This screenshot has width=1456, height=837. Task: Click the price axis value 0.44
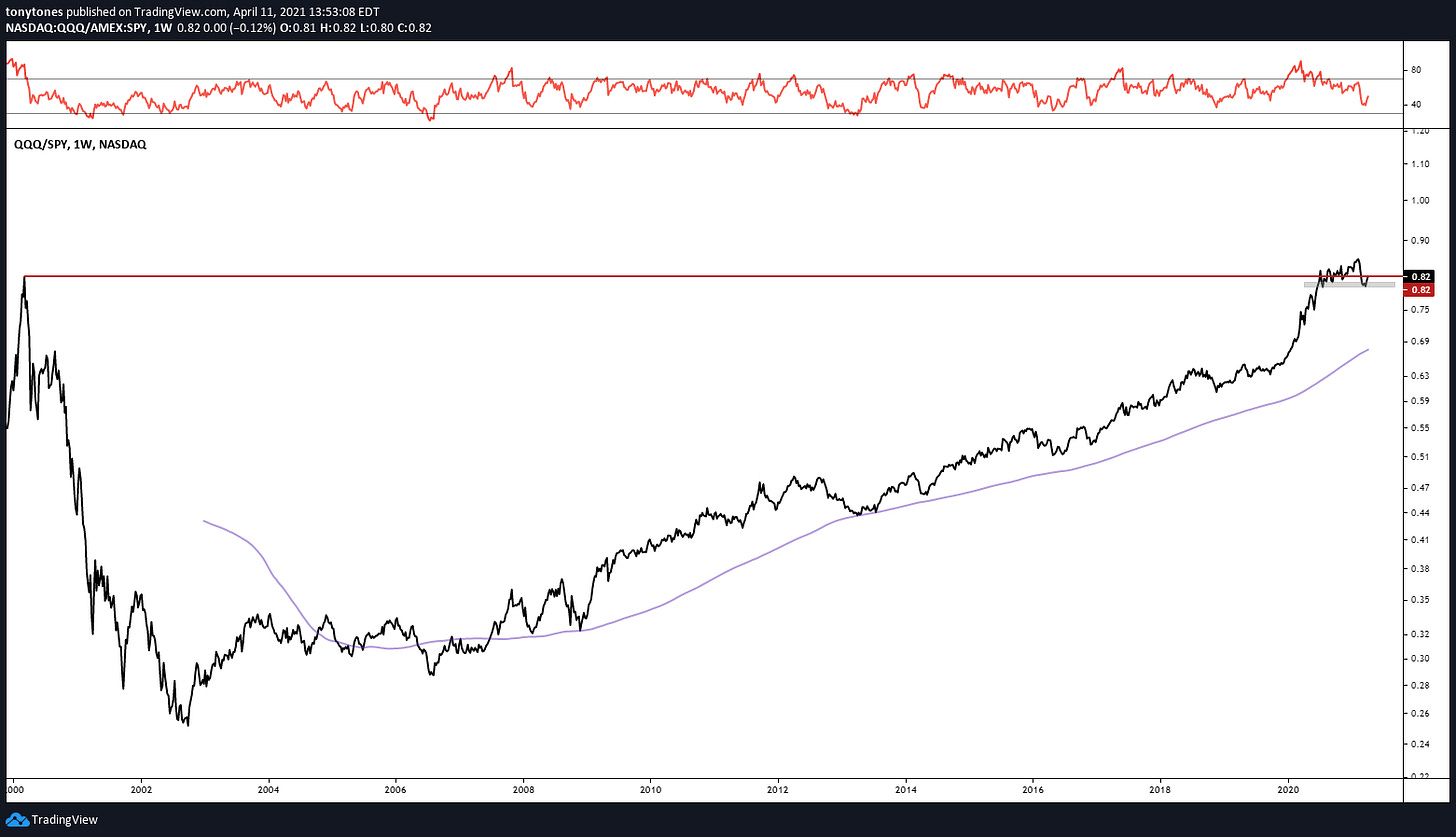tap(1419, 513)
